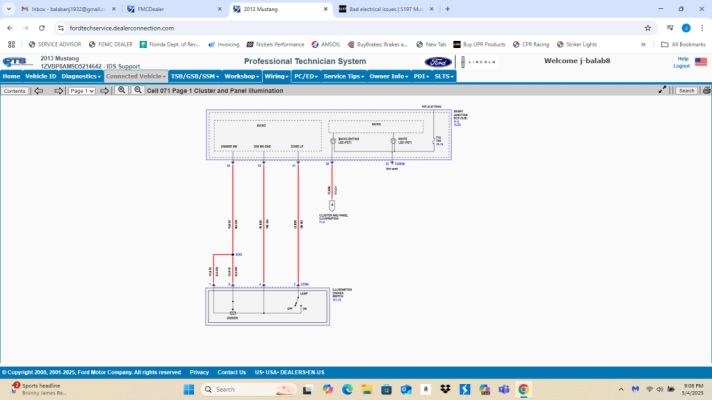Image resolution: width=712 pixels, height=400 pixels.
Task: Click the Lincoln logo
Action: [x=479, y=62]
